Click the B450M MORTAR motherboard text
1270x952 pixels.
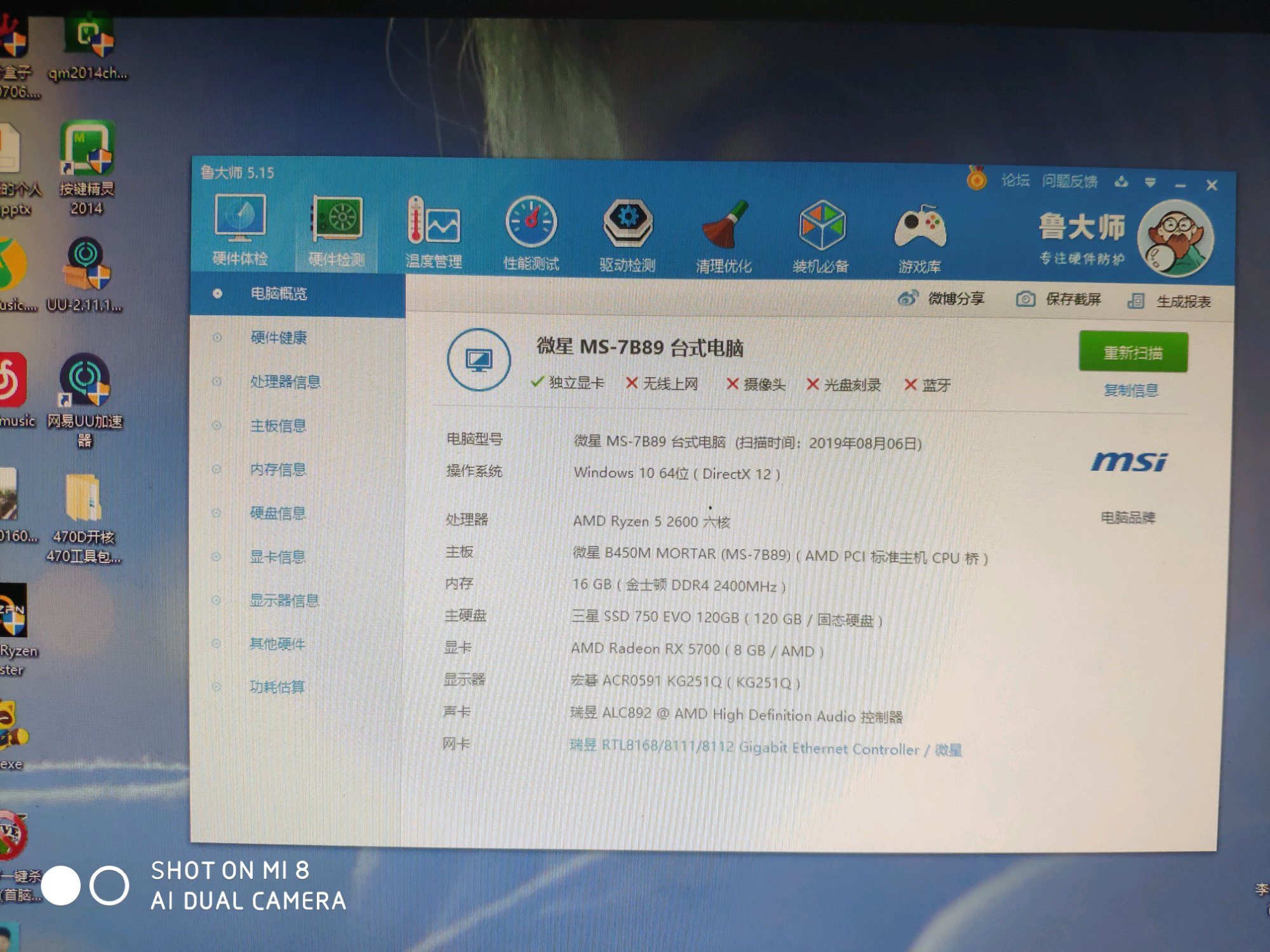[x=780, y=555]
